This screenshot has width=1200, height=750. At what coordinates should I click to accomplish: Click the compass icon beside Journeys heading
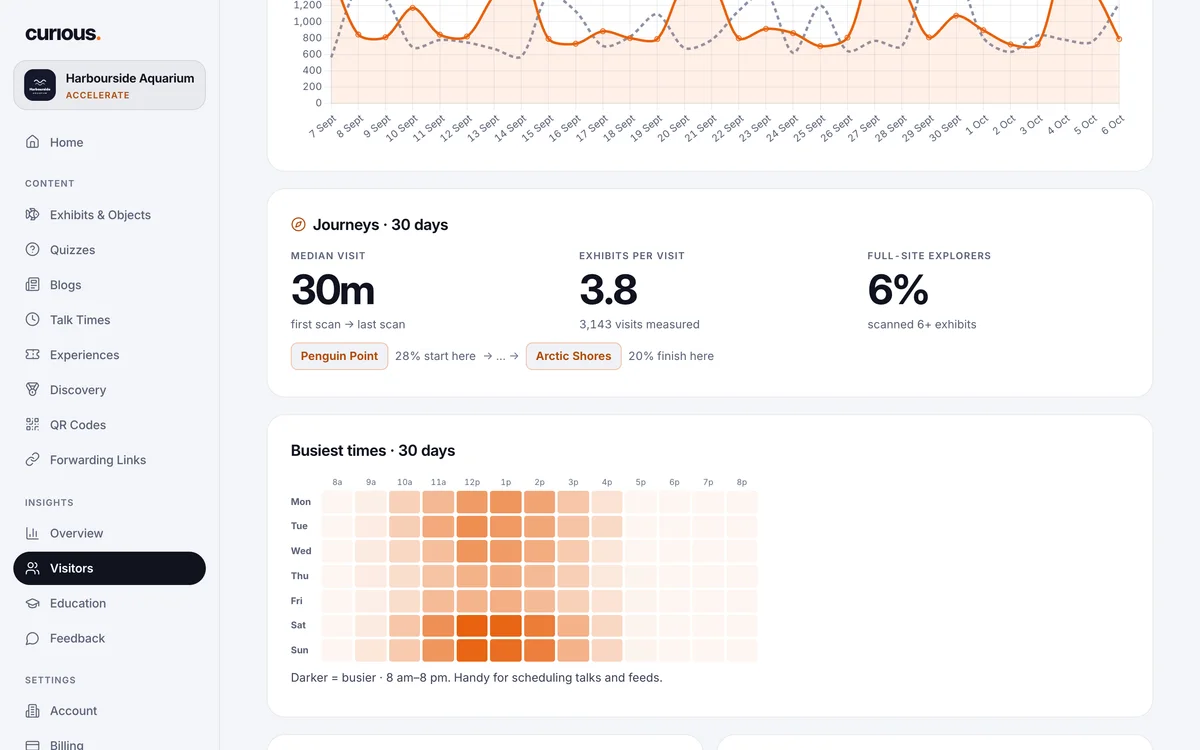[x=298, y=224]
